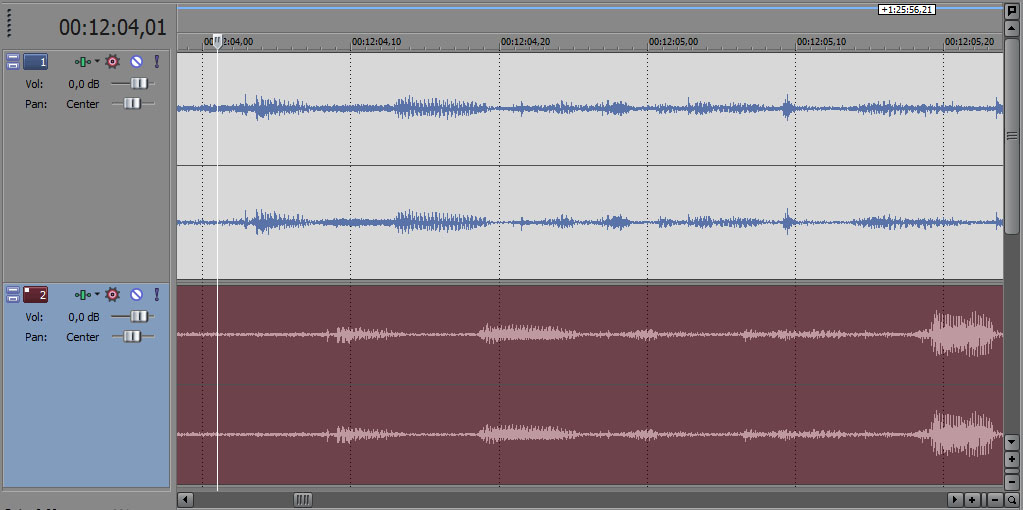The image size is (1023, 510).
Task: Activate the magnifier zoom tool
Action: coord(1011,500)
